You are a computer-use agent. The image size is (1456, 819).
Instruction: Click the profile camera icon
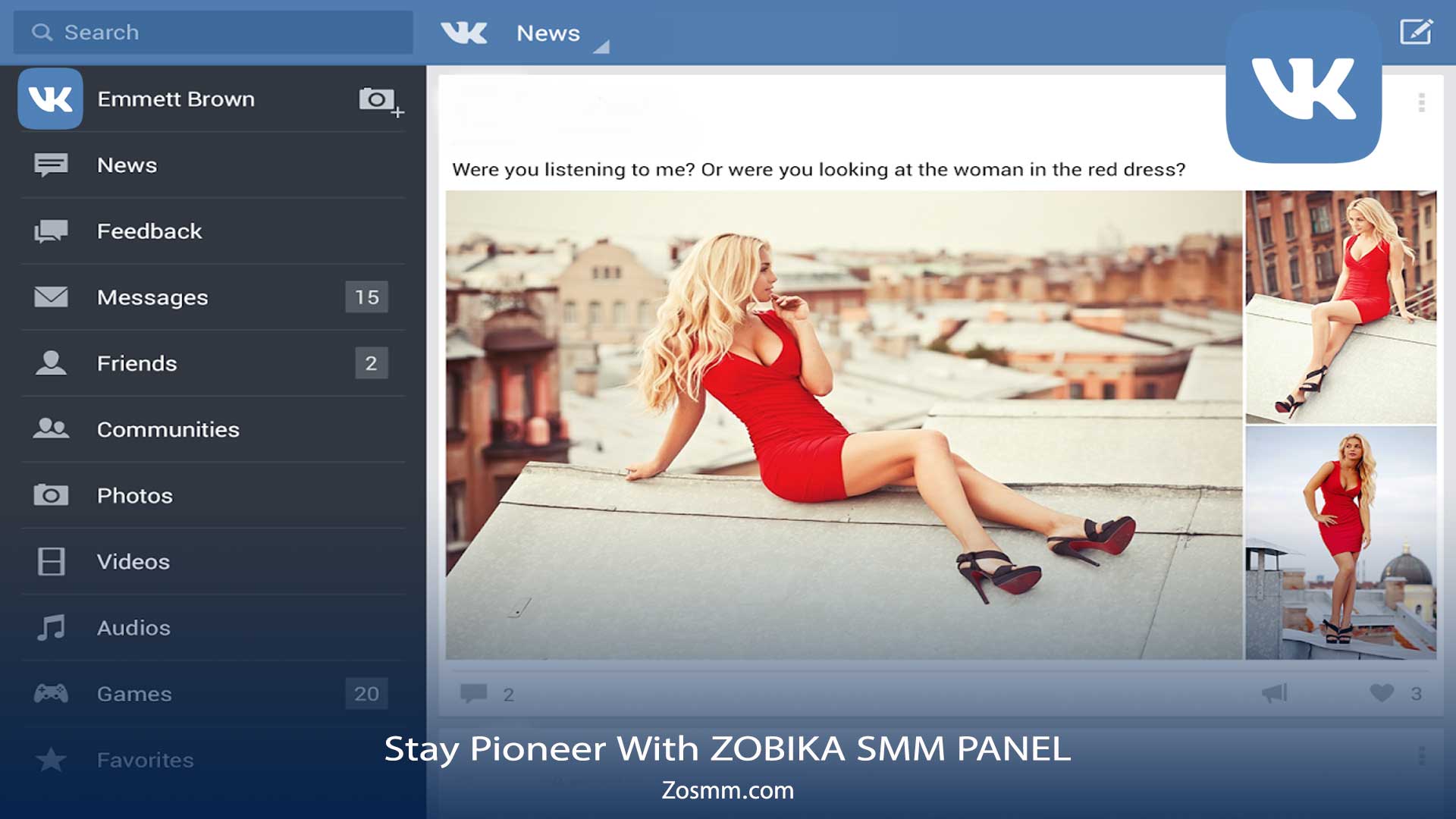pyautogui.click(x=378, y=98)
